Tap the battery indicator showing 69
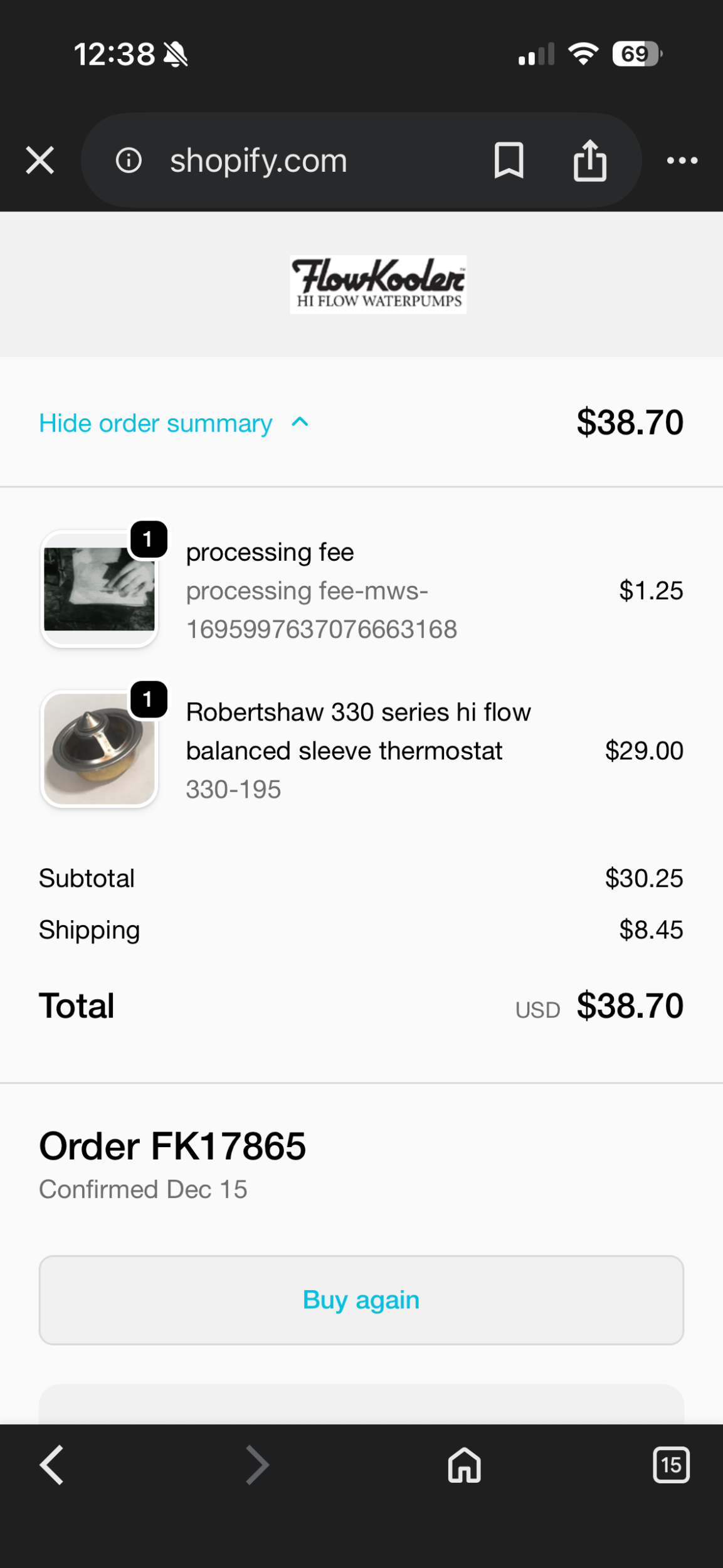The height and width of the screenshot is (1568, 723). click(x=636, y=54)
